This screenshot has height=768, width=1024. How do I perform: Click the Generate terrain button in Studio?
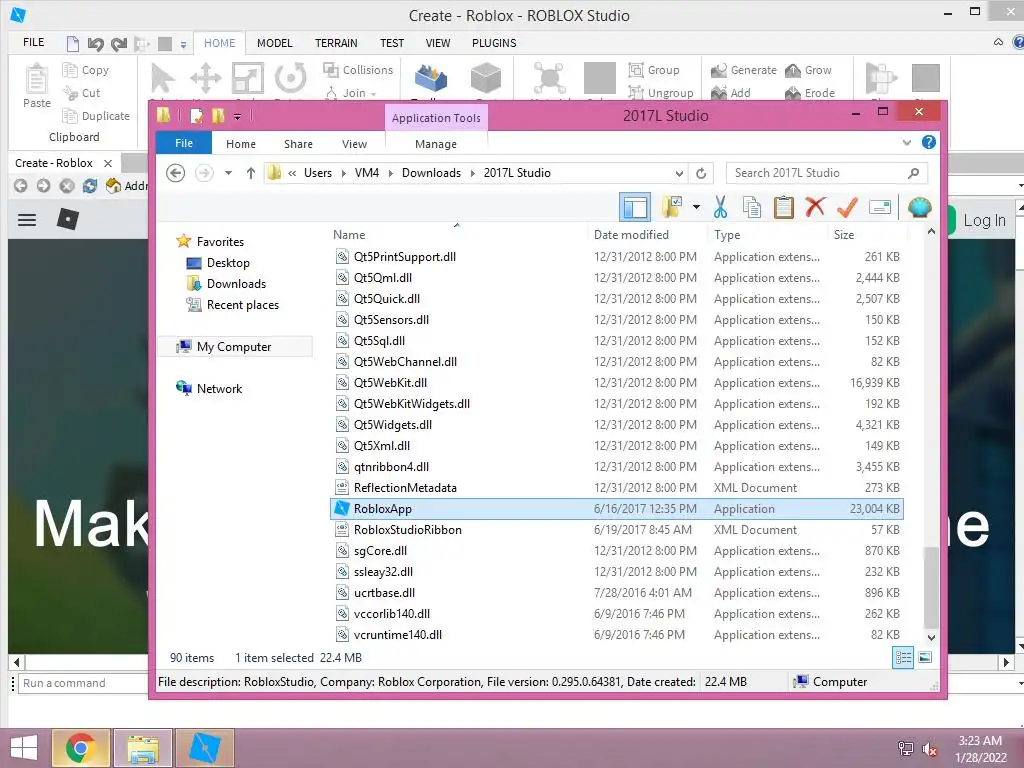coord(744,70)
